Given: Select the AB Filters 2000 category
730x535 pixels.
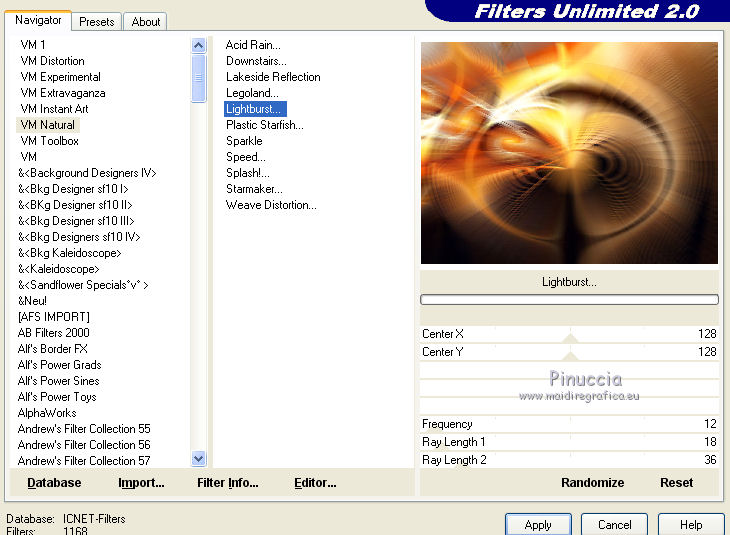Looking at the screenshot, I should pos(53,333).
